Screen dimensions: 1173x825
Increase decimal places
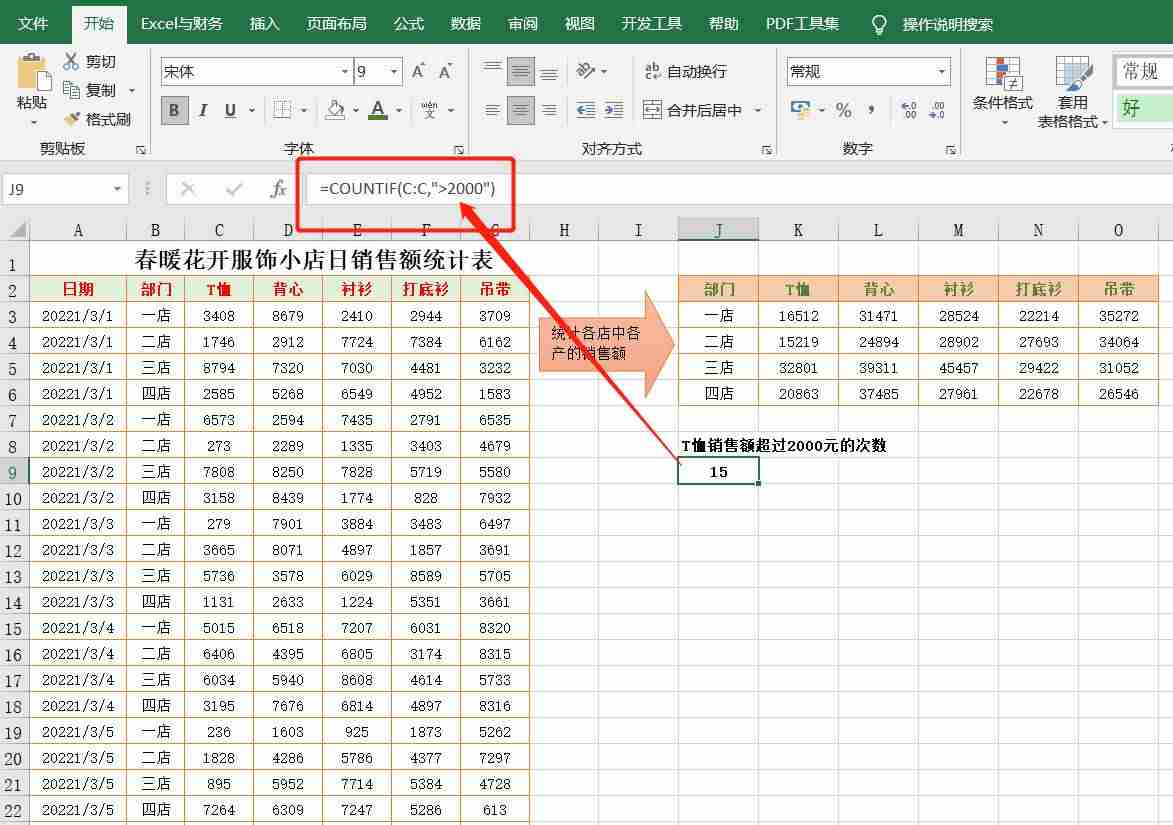pyautogui.click(x=909, y=110)
